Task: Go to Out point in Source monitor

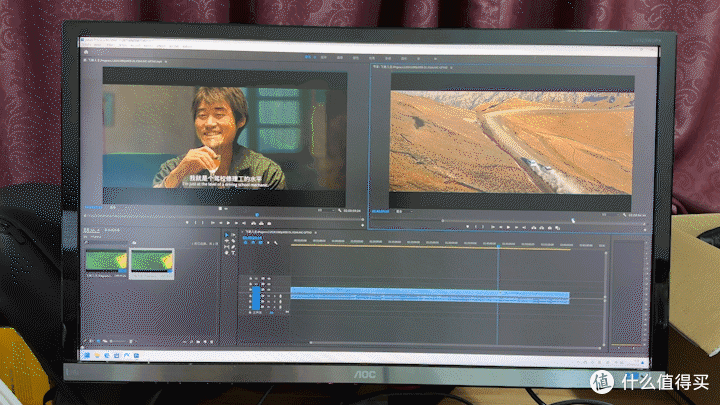Action: [244, 223]
